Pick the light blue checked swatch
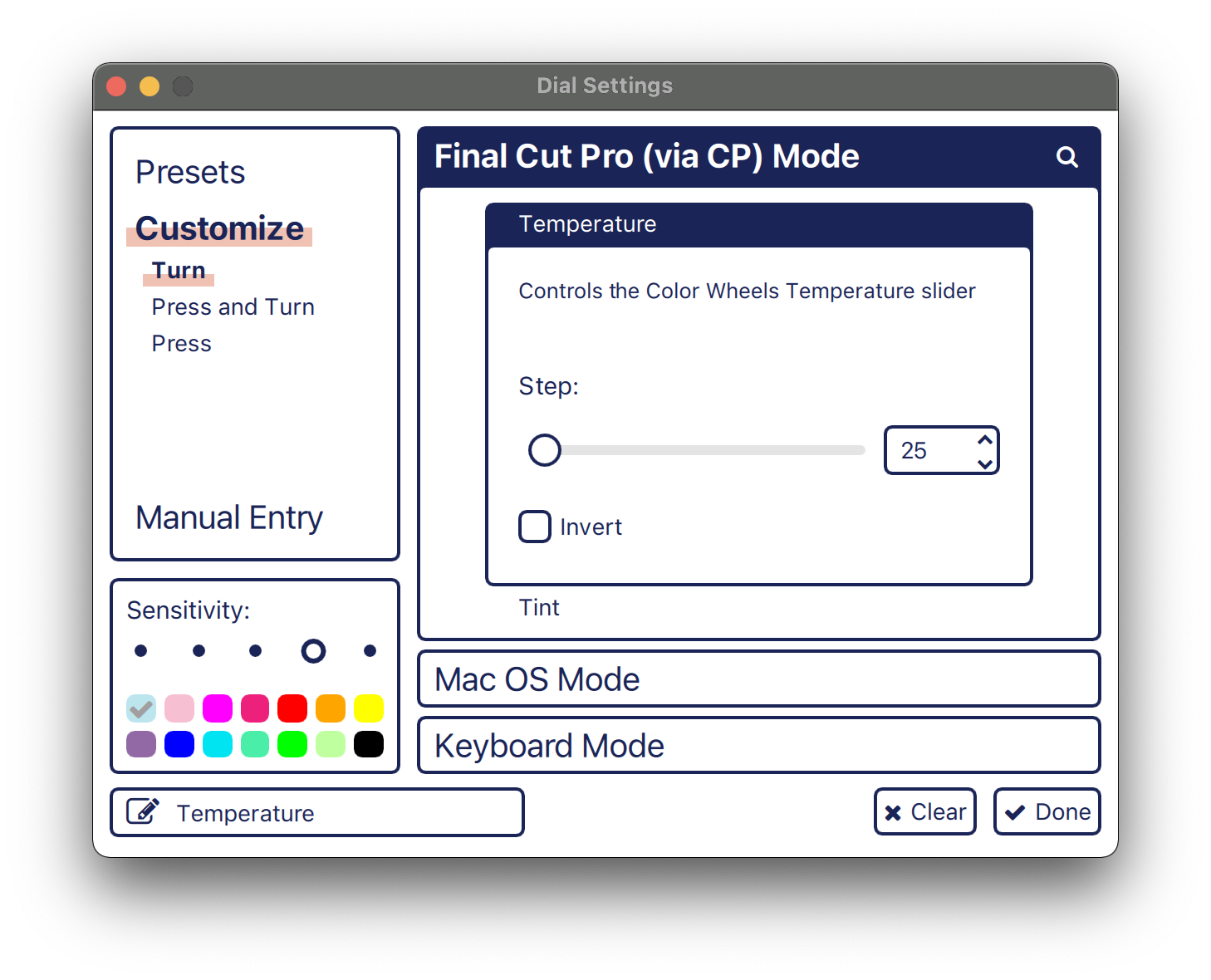The height and width of the screenshot is (980, 1211). point(141,708)
